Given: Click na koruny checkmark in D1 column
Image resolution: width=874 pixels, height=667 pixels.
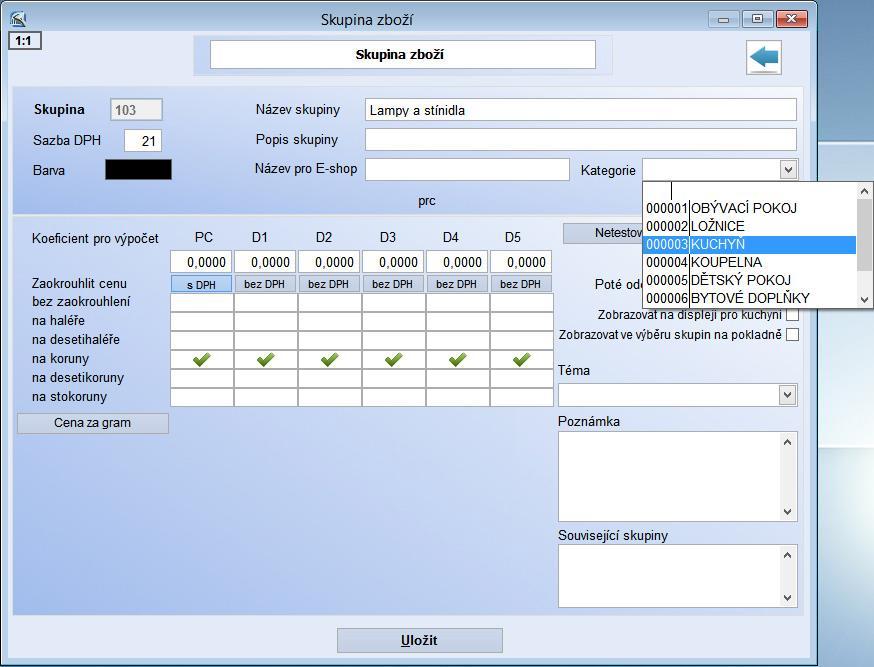Looking at the screenshot, I should 266,359.
